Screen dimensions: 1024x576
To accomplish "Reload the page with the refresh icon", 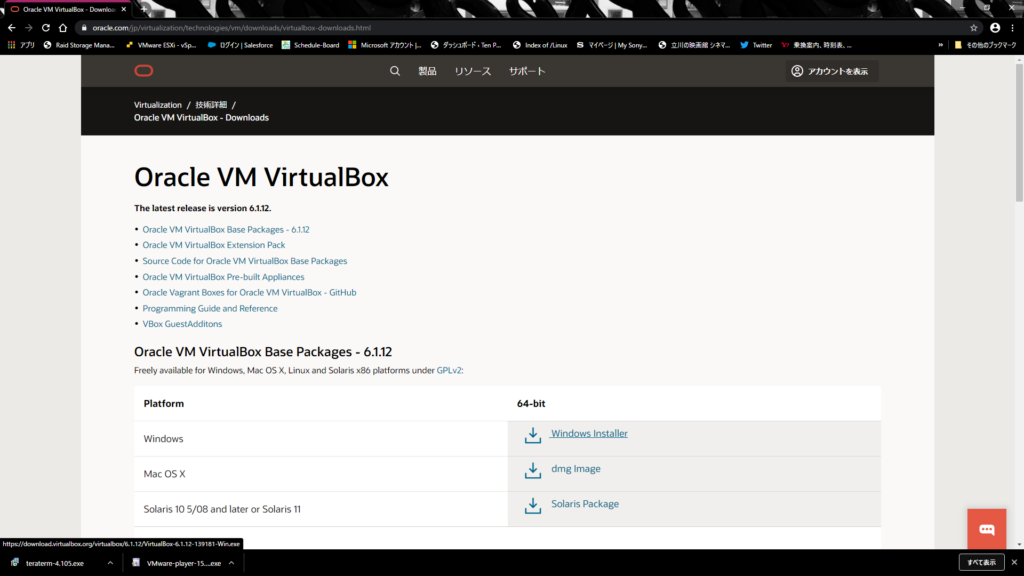I will pyautogui.click(x=46, y=27).
